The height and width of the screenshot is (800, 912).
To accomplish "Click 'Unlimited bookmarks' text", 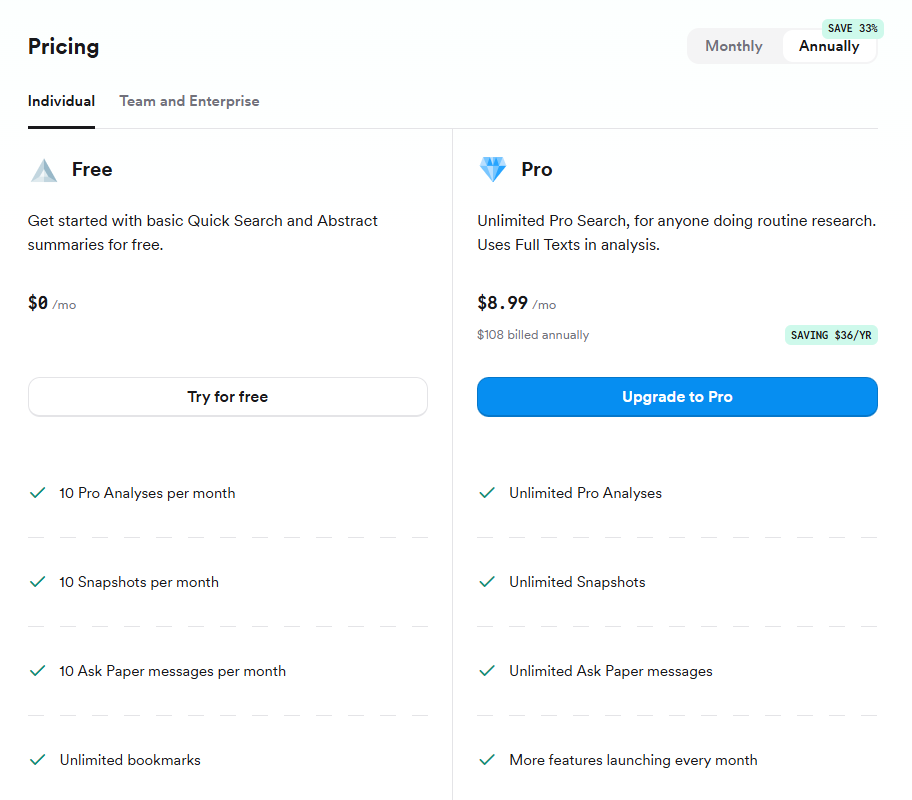I will 130,760.
